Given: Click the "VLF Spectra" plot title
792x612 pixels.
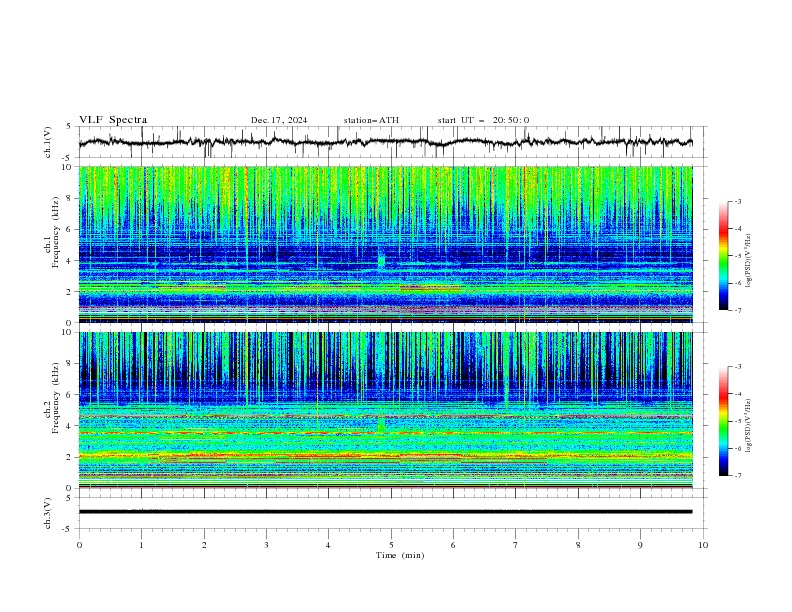Looking at the screenshot, I should point(113,120).
